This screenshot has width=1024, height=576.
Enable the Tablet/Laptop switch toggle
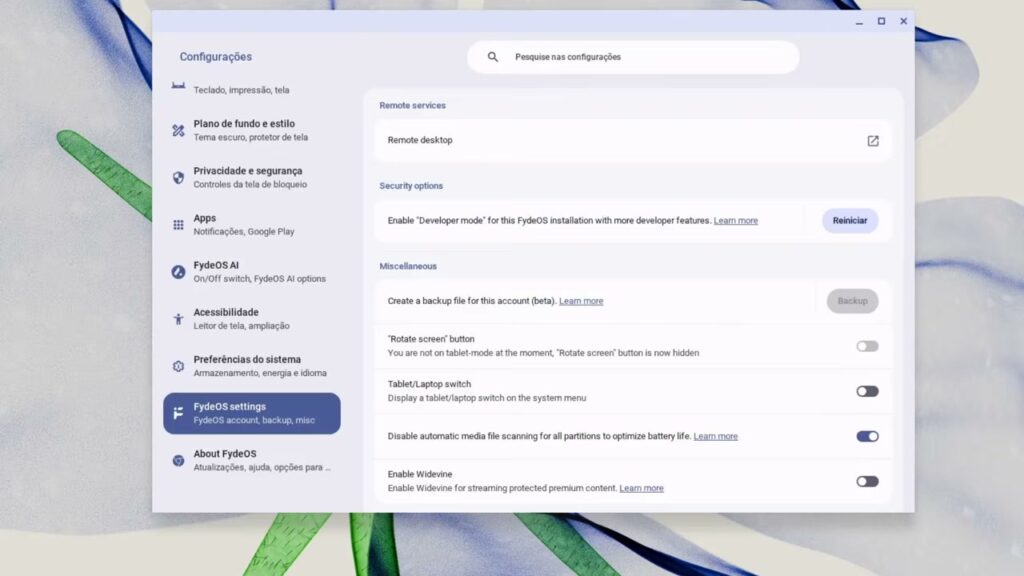click(867, 391)
